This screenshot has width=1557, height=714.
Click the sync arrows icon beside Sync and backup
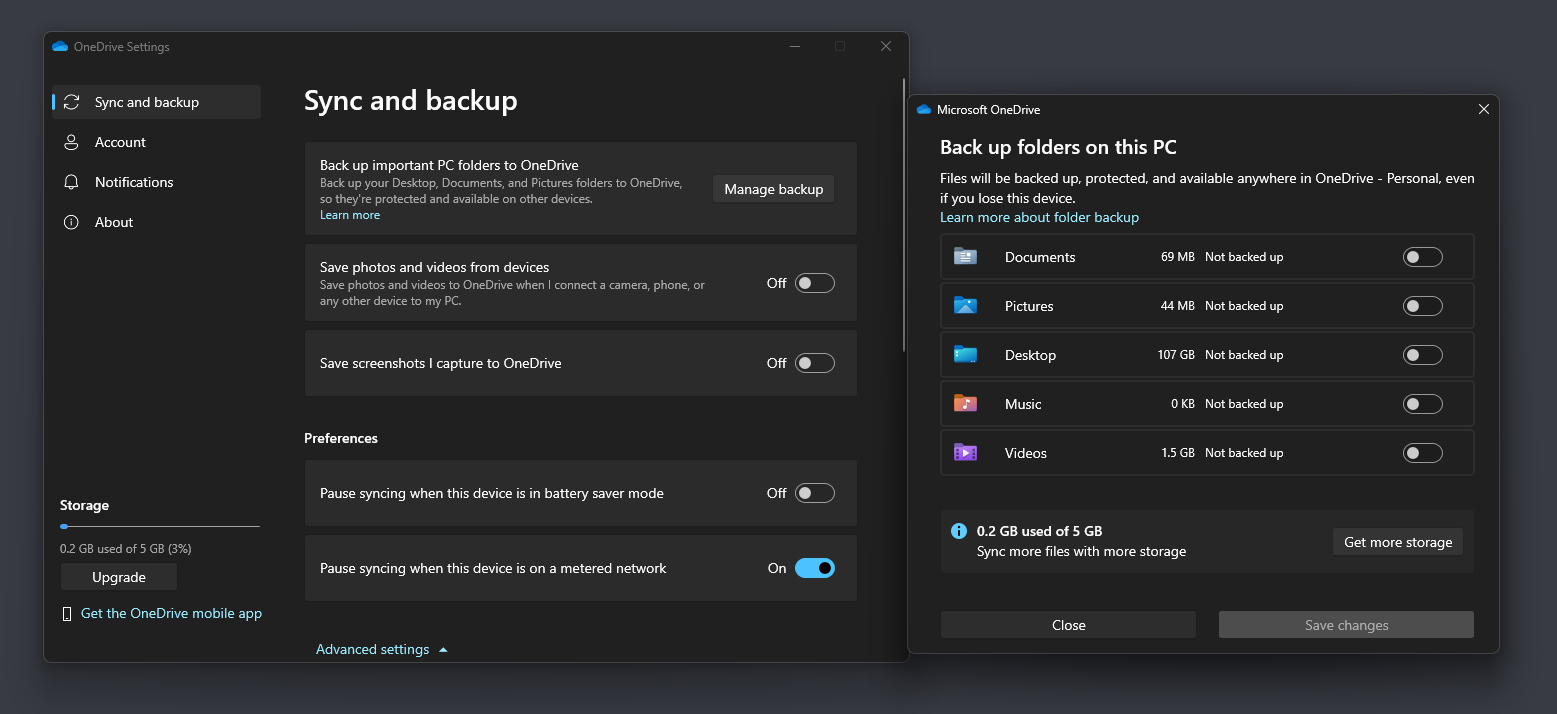point(71,102)
